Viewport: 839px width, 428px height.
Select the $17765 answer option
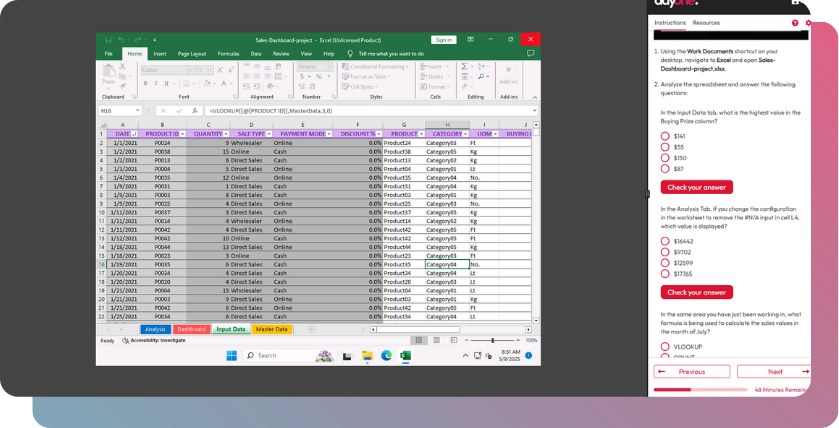tap(665, 273)
